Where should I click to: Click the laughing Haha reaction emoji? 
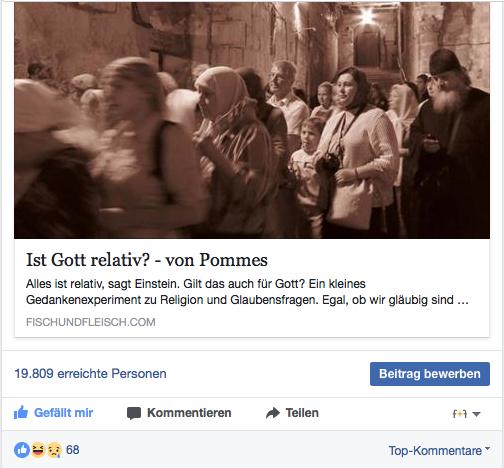pos(38,450)
